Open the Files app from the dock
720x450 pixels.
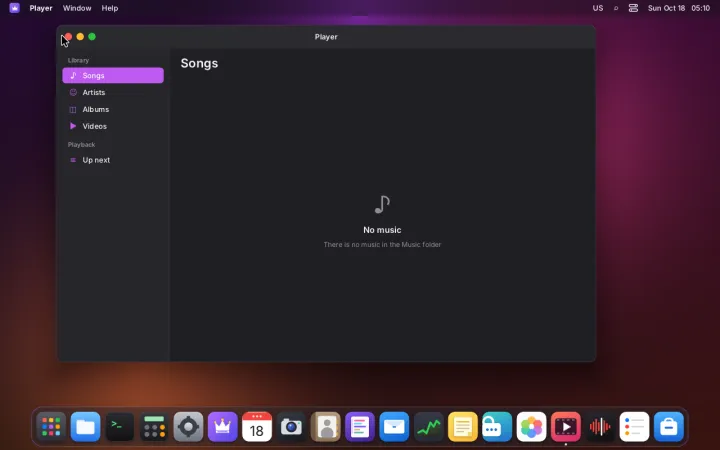point(85,427)
